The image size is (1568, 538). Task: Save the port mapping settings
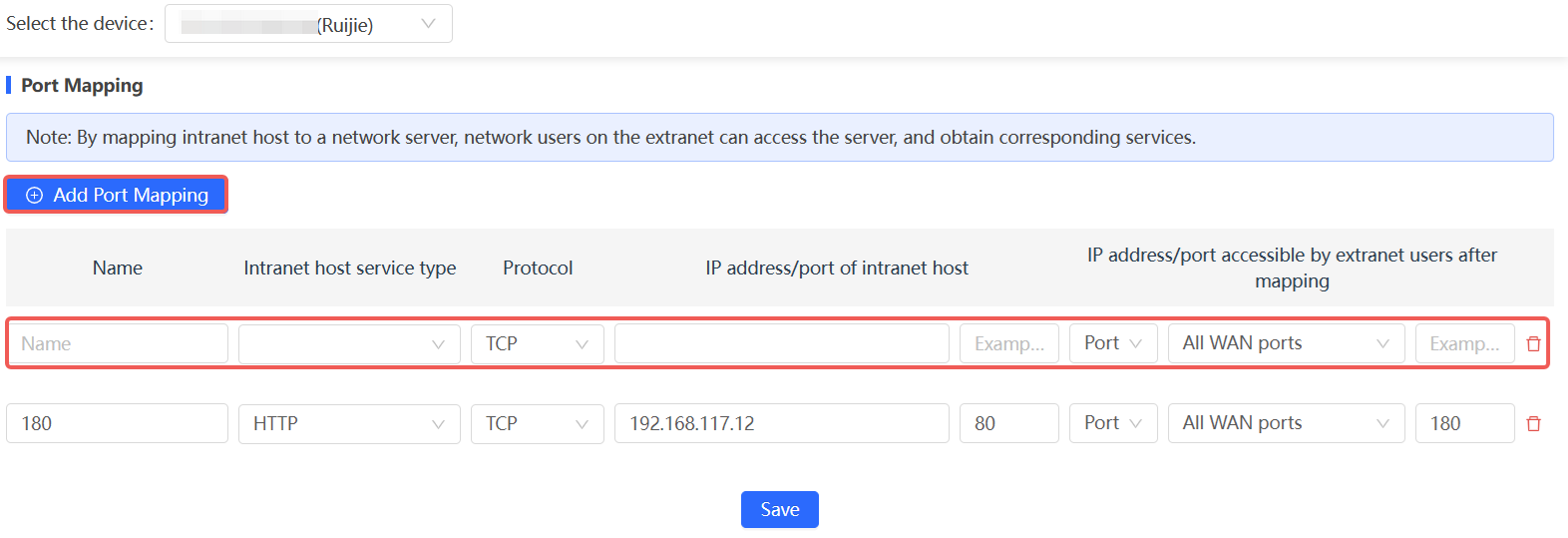pos(779,509)
